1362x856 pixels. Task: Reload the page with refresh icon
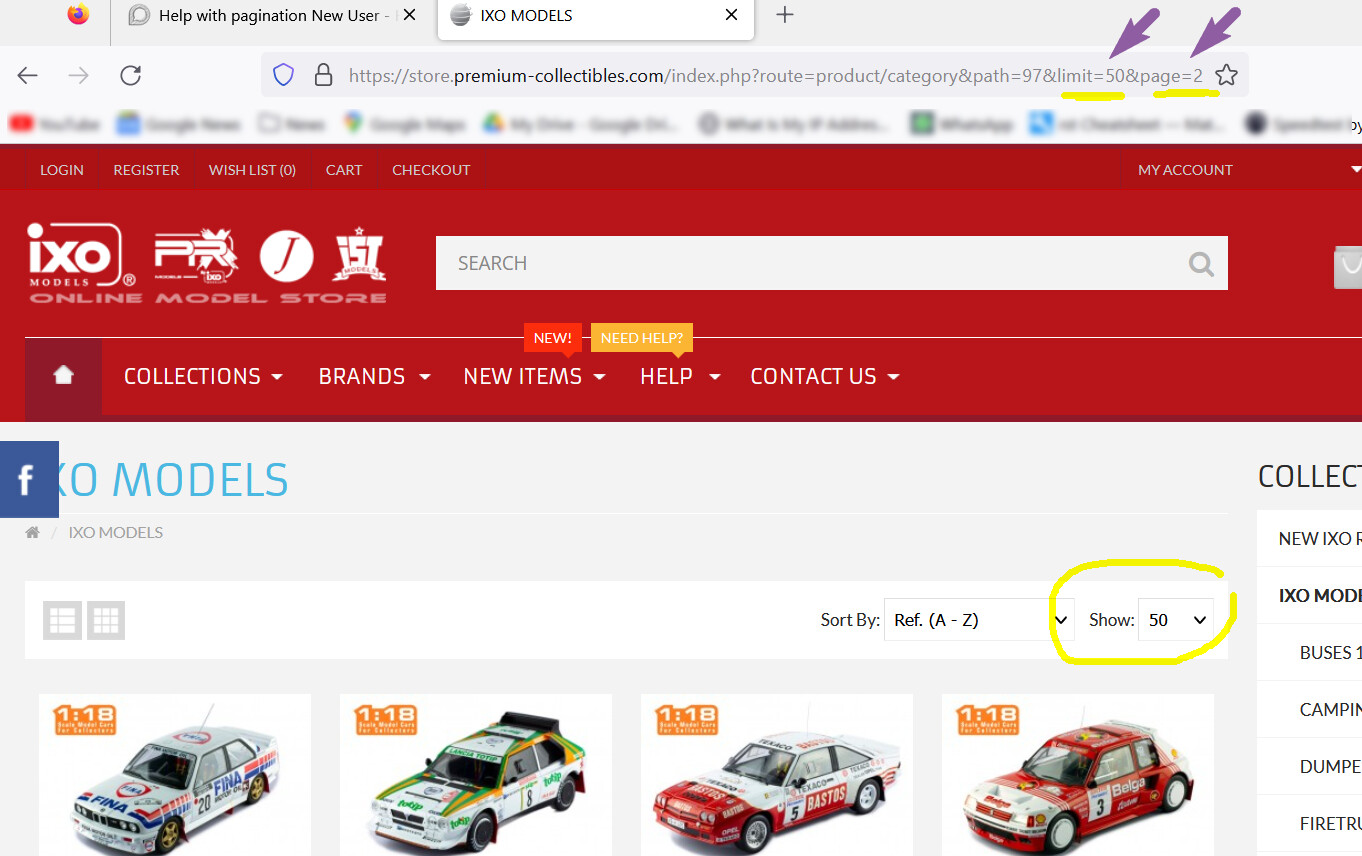(x=130, y=76)
